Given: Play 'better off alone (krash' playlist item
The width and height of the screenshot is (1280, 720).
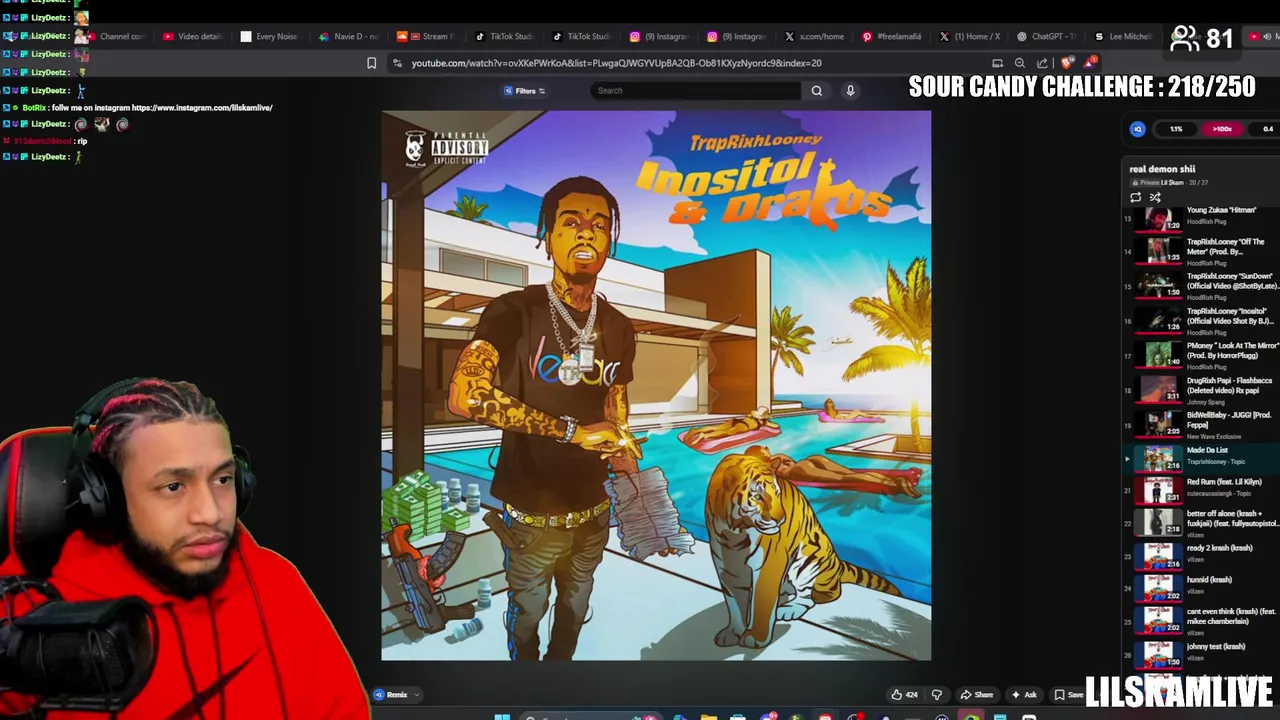Looking at the screenshot, I should 1203,522.
